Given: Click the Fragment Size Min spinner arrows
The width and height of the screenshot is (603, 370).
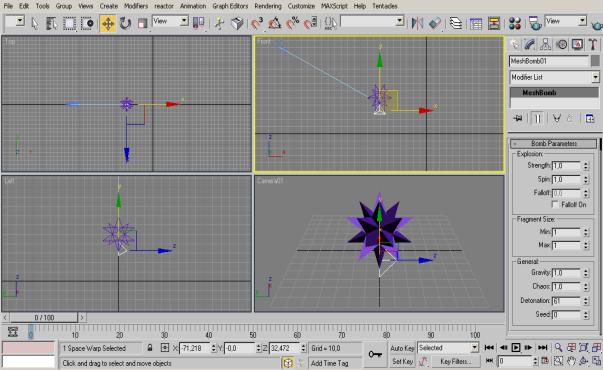Looking at the screenshot, I should point(586,232).
